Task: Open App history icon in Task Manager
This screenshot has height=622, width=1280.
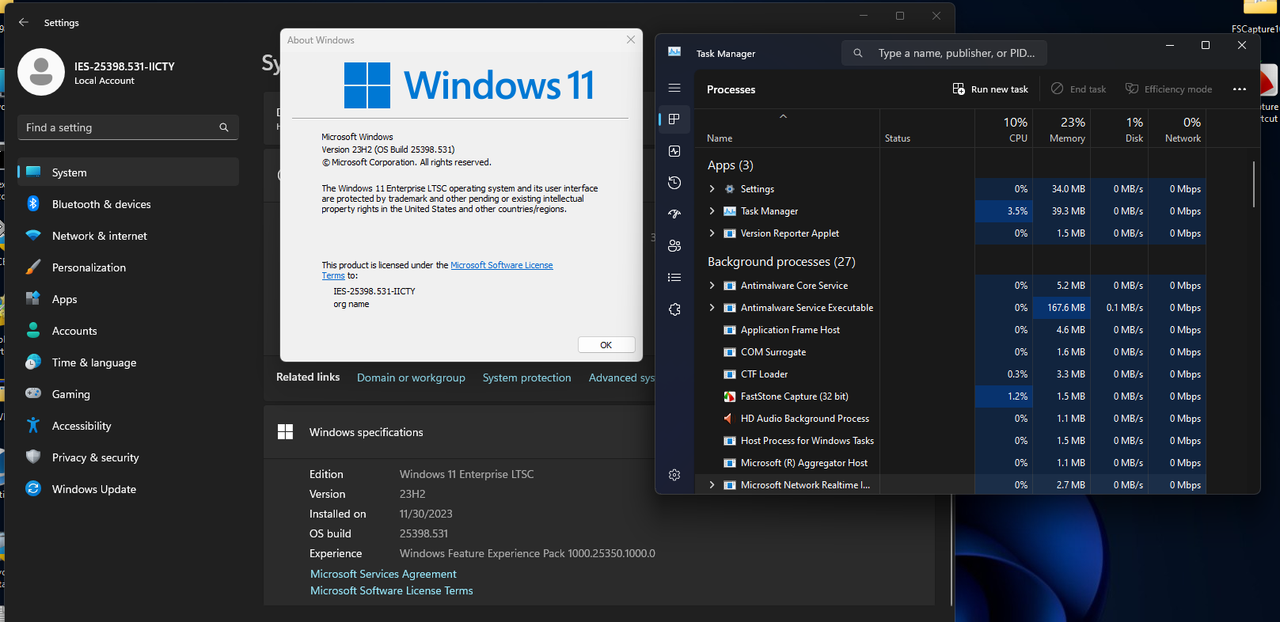Action: (x=674, y=183)
